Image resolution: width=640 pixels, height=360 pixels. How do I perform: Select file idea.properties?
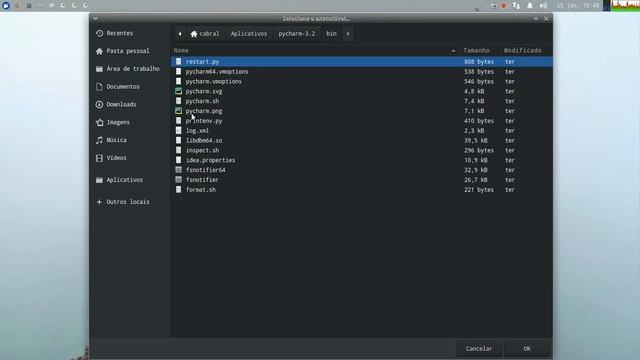coord(362,160)
